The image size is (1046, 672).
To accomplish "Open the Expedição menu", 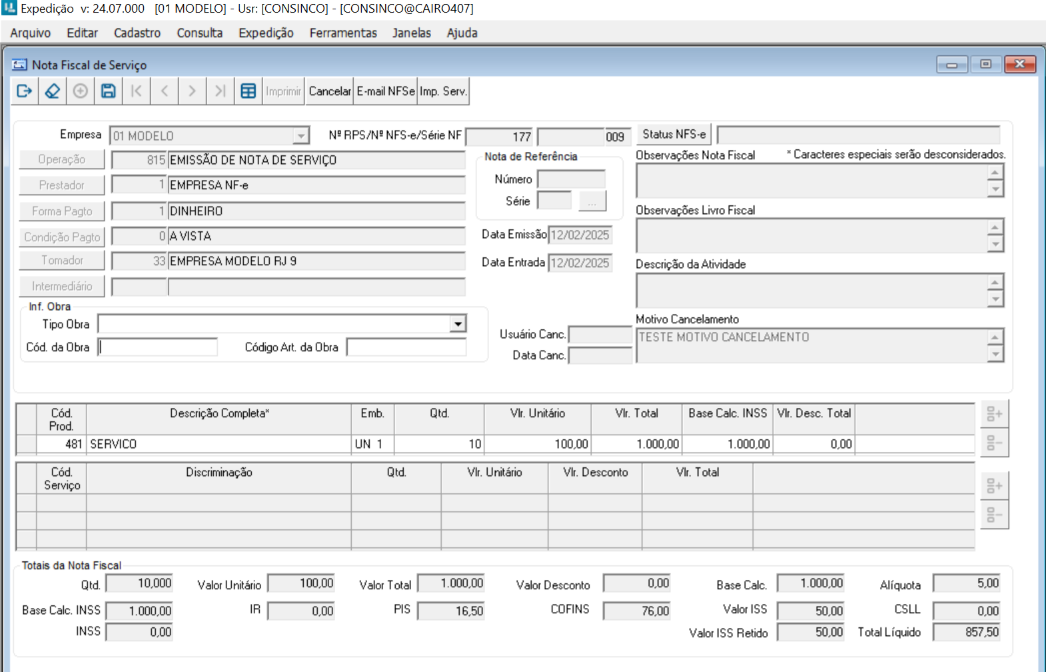I will [x=266, y=33].
